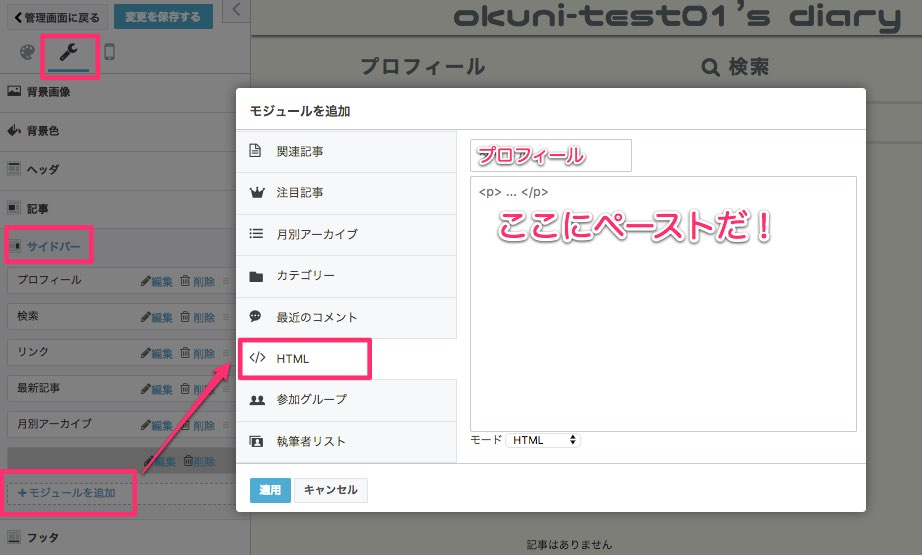Edit the 月別アーカイブ sidebar module
The height and width of the screenshot is (555, 922).
(156, 425)
